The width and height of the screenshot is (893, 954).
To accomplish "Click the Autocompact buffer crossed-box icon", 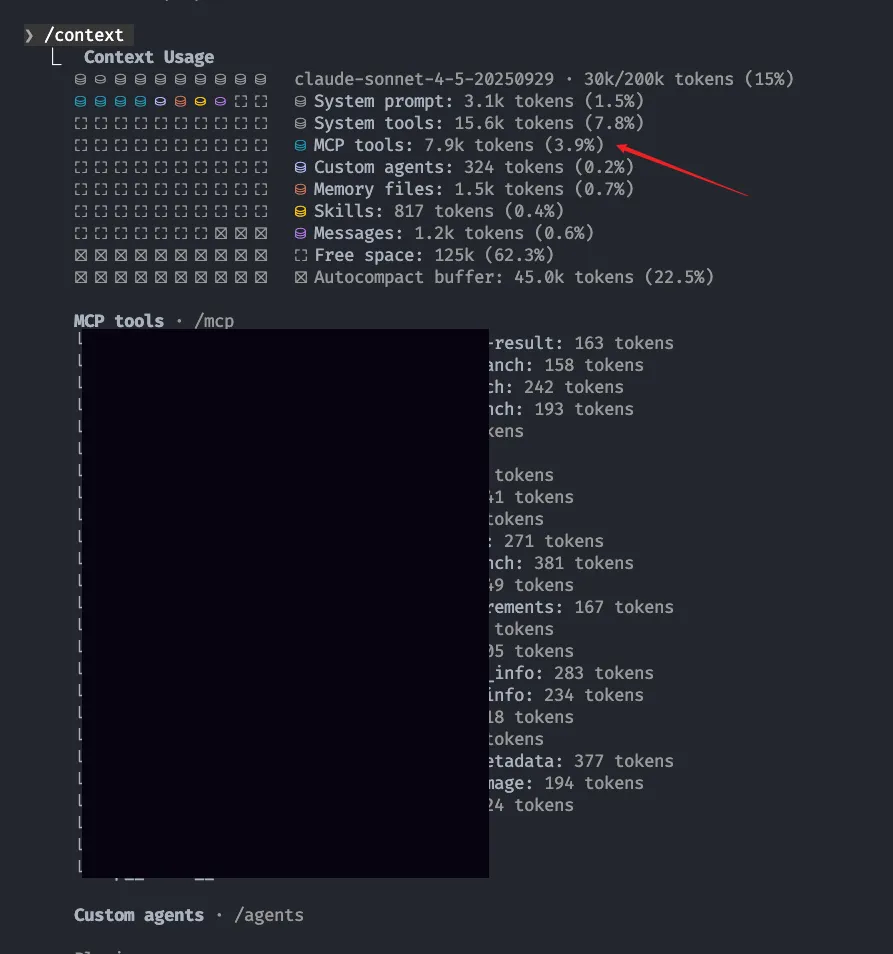I will pyautogui.click(x=301, y=277).
